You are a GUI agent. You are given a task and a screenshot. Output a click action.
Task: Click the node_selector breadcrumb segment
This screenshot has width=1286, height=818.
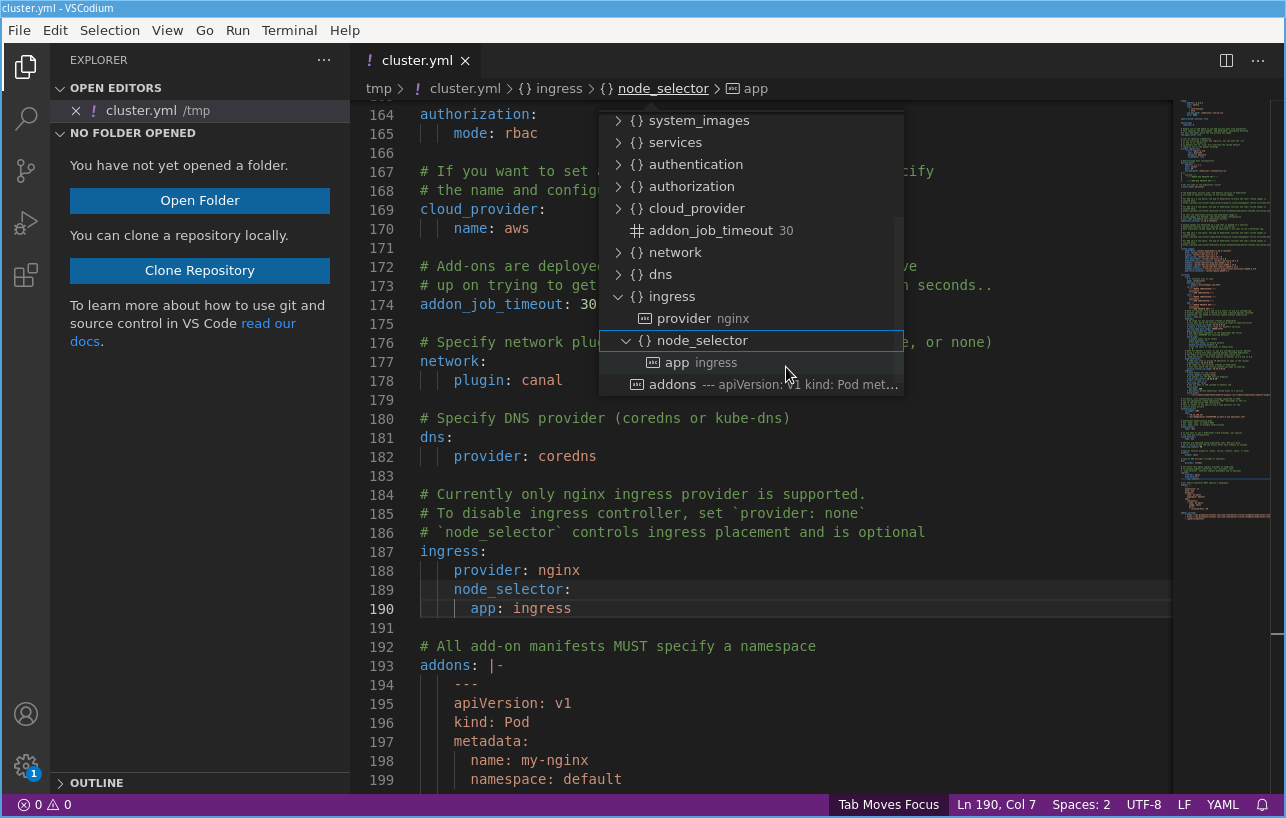tap(654, 89)
